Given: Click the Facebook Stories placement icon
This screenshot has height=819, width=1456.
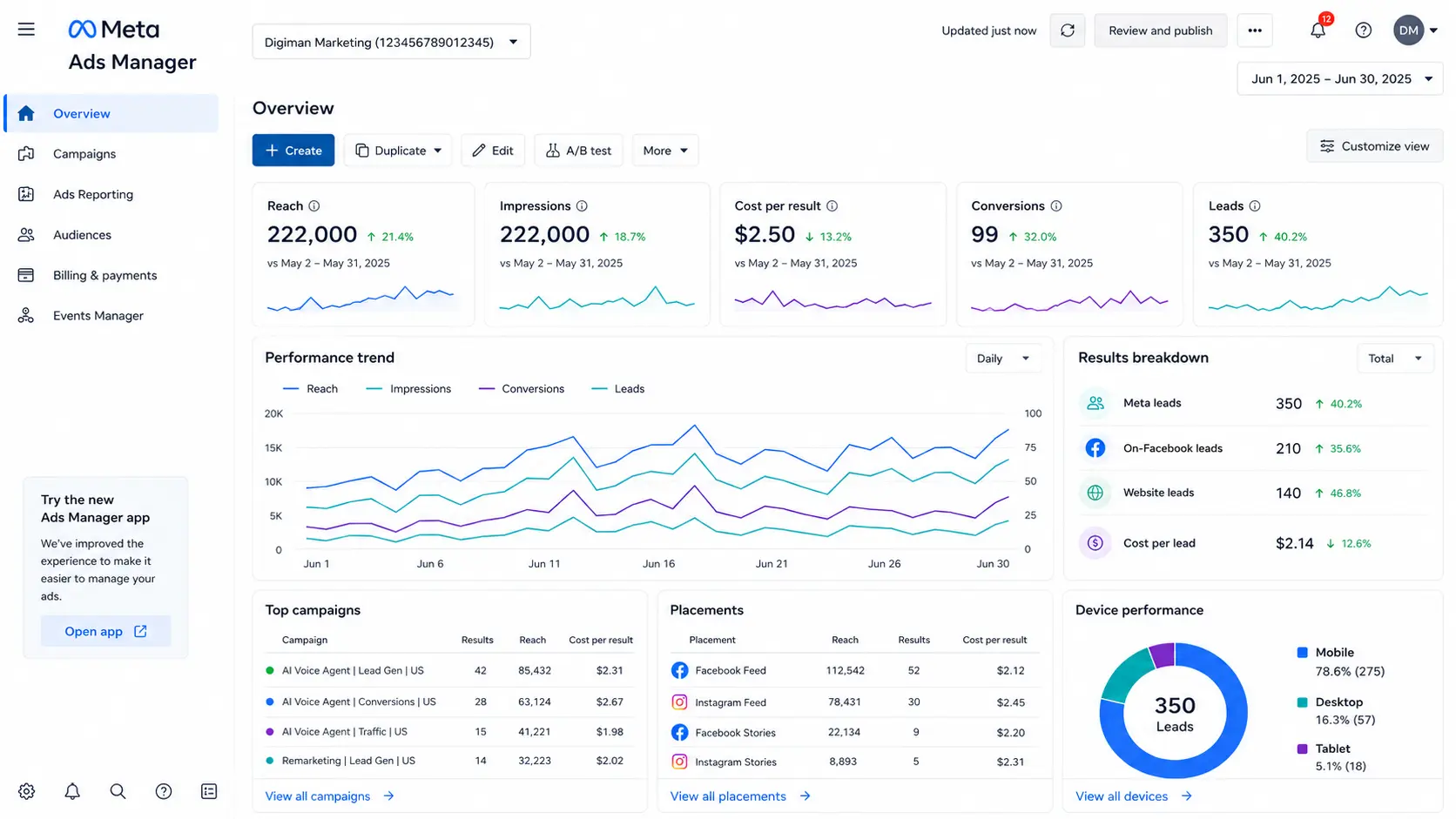Looking at the screenshot, I should 680,733.
